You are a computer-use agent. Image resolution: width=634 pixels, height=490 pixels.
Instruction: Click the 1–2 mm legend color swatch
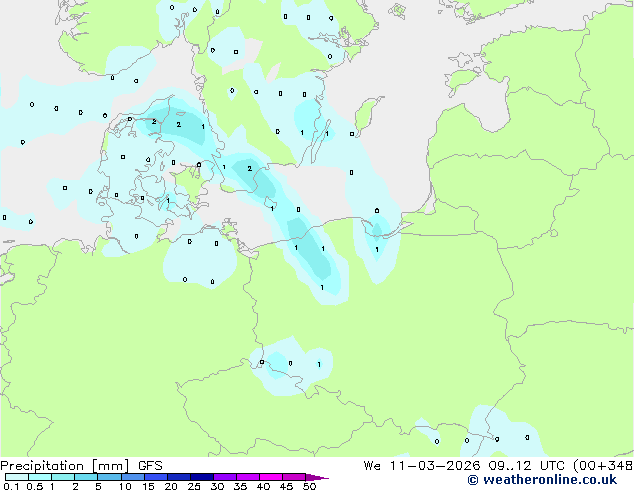(x=63, y=477)
